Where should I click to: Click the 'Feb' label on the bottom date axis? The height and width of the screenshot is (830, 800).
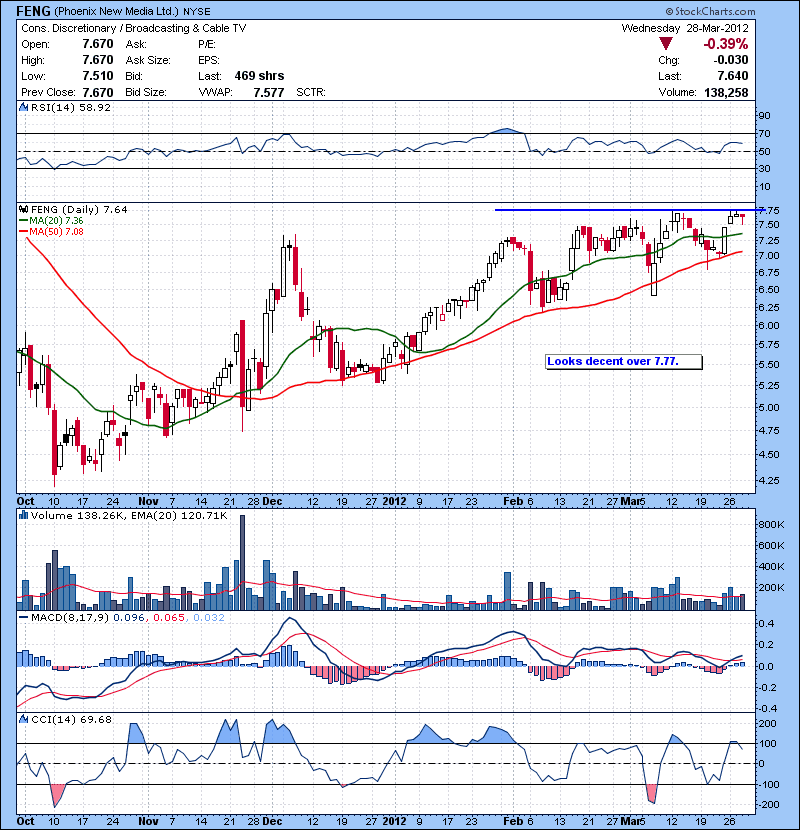pyautogui.click(x=513, y=821)
